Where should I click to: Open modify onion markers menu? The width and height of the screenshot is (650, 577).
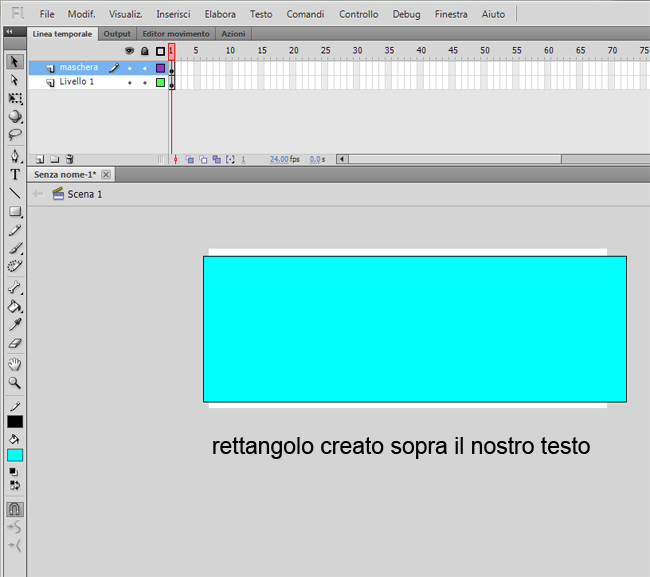click(230, 159)
